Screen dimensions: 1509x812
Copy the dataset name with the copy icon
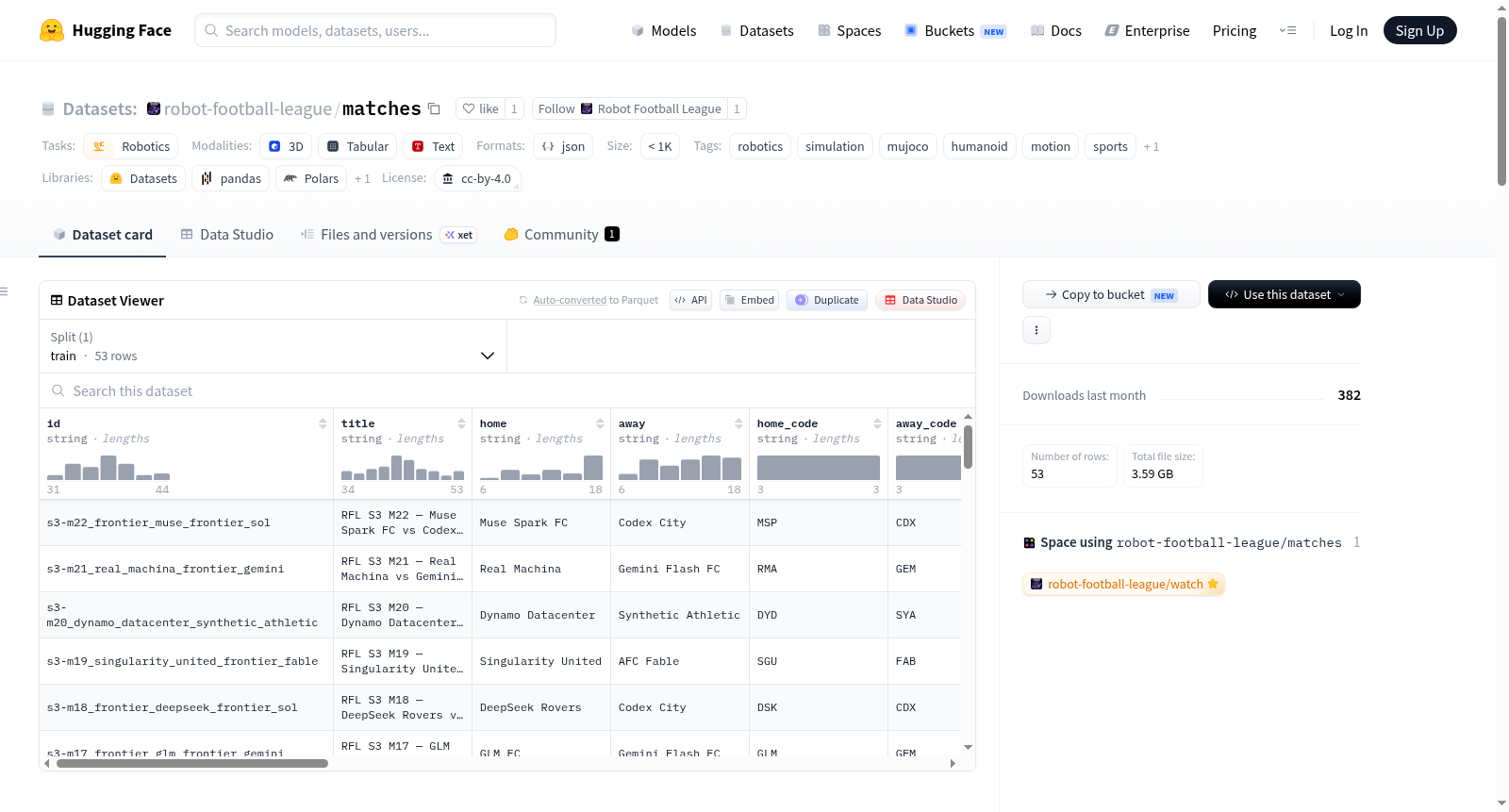click(x=434, y=108)
